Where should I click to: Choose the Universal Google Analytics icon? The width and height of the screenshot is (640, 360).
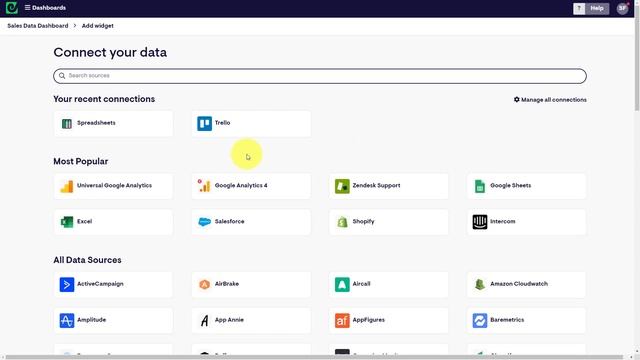67,186
